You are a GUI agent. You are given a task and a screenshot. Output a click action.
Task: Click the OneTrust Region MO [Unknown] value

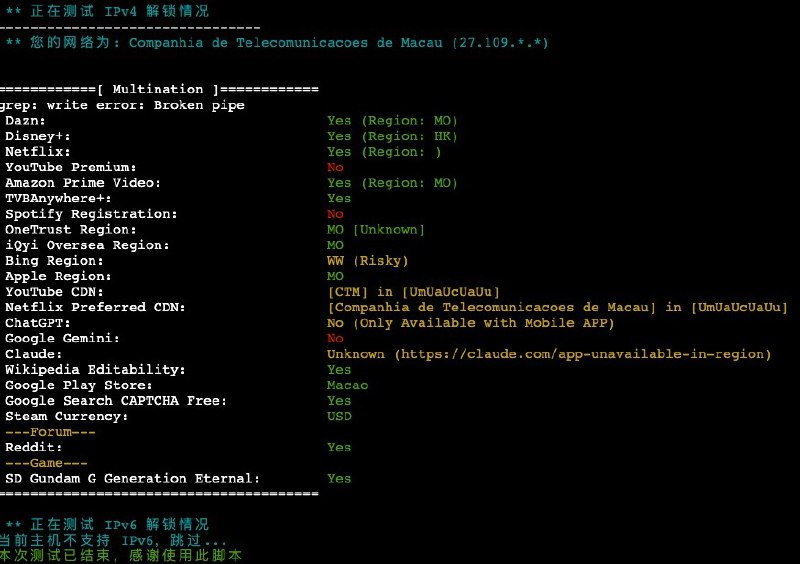pos(376,230)
